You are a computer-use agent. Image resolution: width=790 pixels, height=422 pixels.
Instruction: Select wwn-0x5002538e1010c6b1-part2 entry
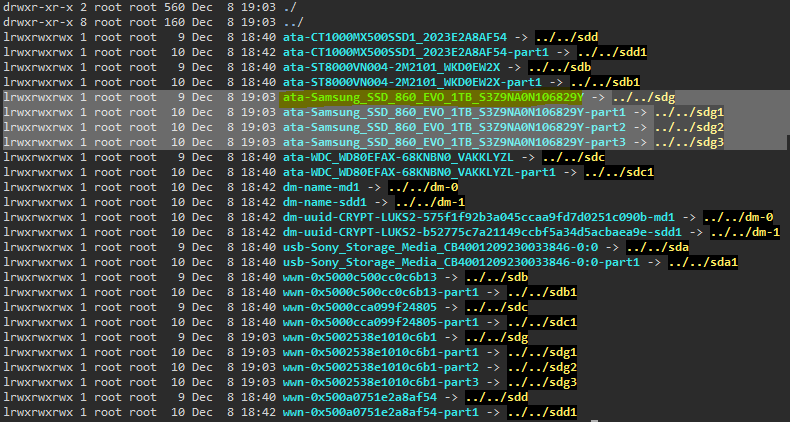[381, 367]
